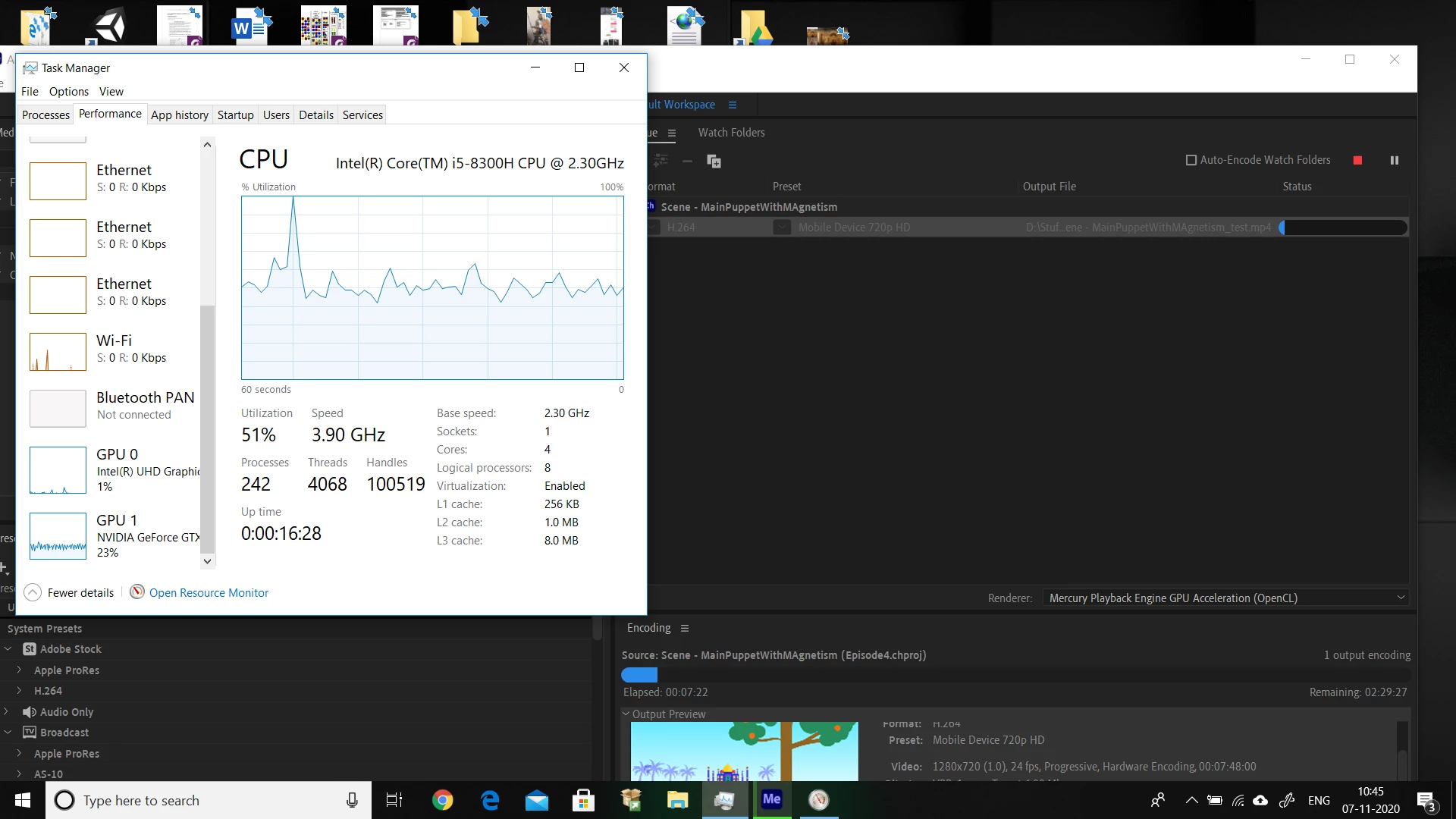Image resolution: width=1456 pixels, height=819 pixels.
Task: Switch to the Watch Folders tab
Action: click(731, 133)
